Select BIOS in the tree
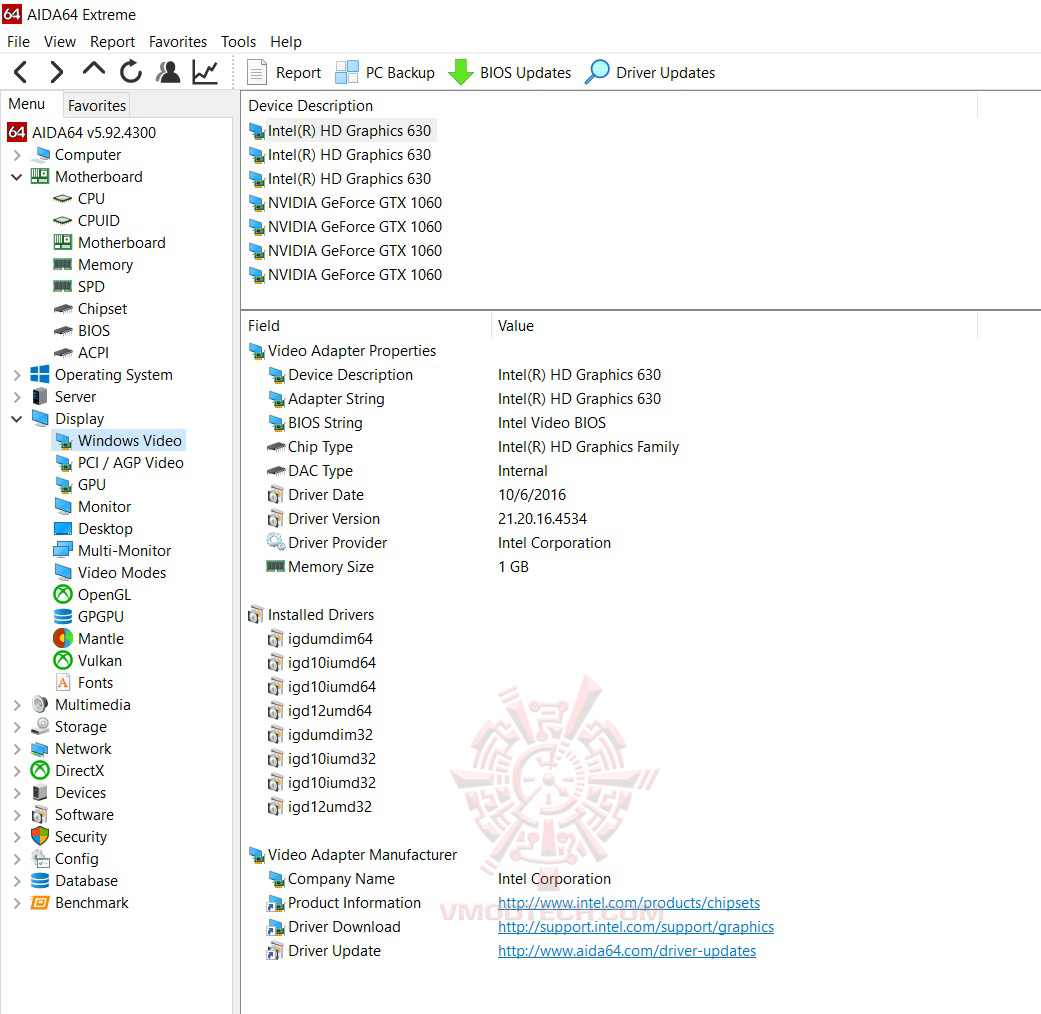Viewport: 1041px width, 1014px height. point(82,331)
